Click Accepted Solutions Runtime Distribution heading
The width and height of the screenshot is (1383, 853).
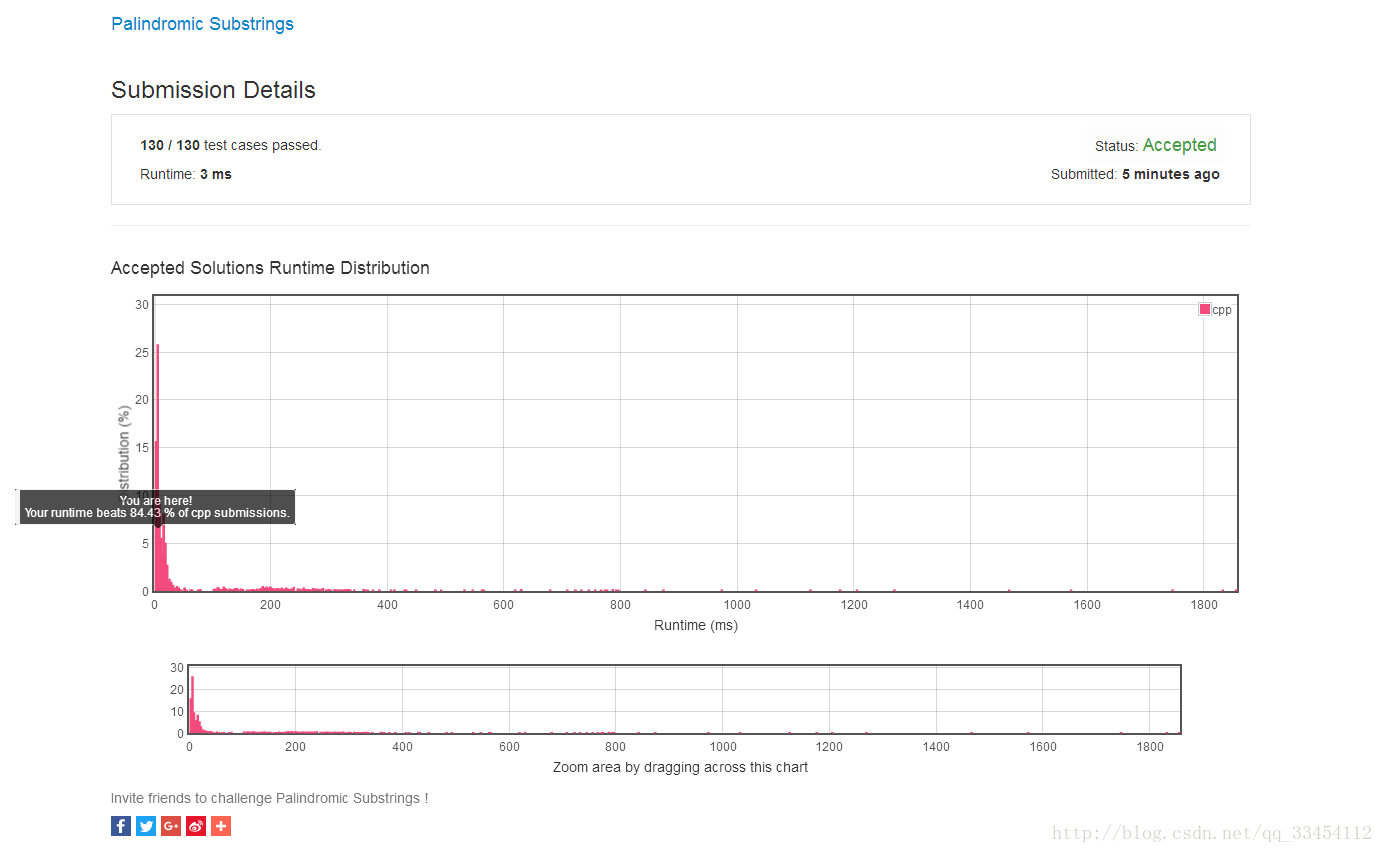pos(270,268)
